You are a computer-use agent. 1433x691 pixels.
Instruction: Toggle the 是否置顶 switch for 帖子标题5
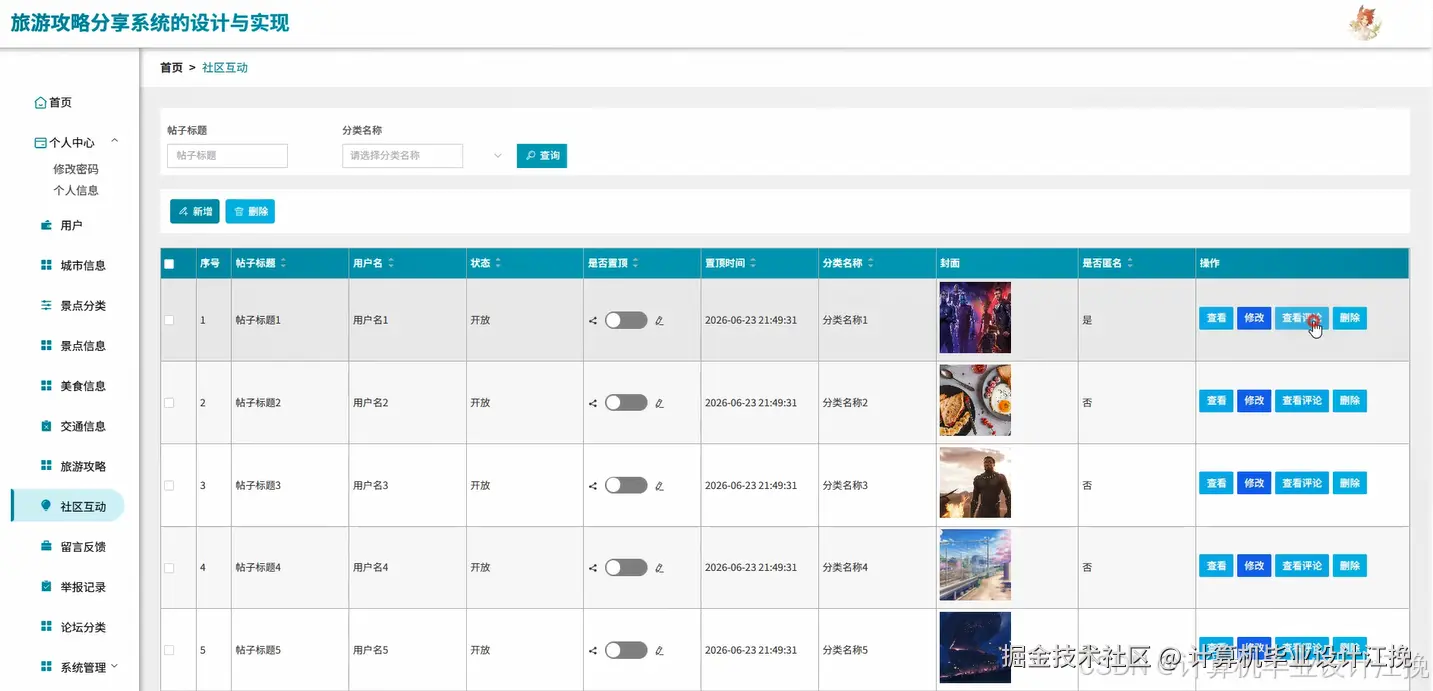click(x=626, y=650)
